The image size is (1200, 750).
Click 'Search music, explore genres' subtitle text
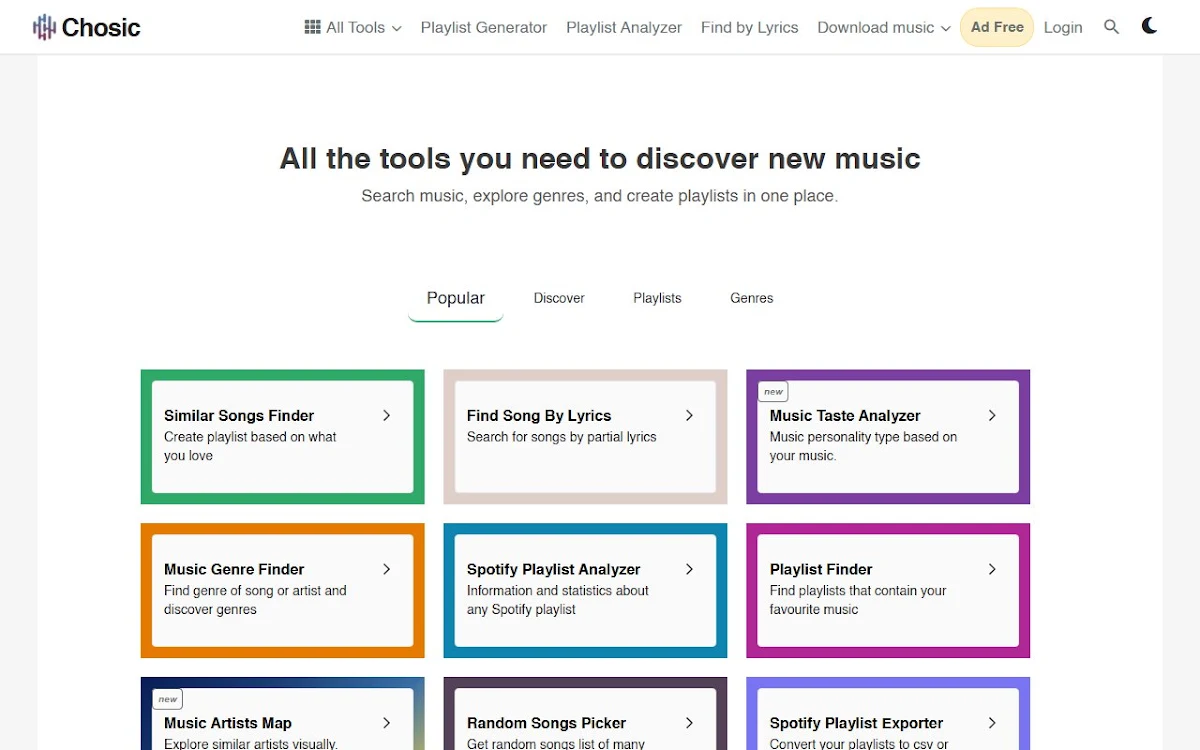point(600,196)
